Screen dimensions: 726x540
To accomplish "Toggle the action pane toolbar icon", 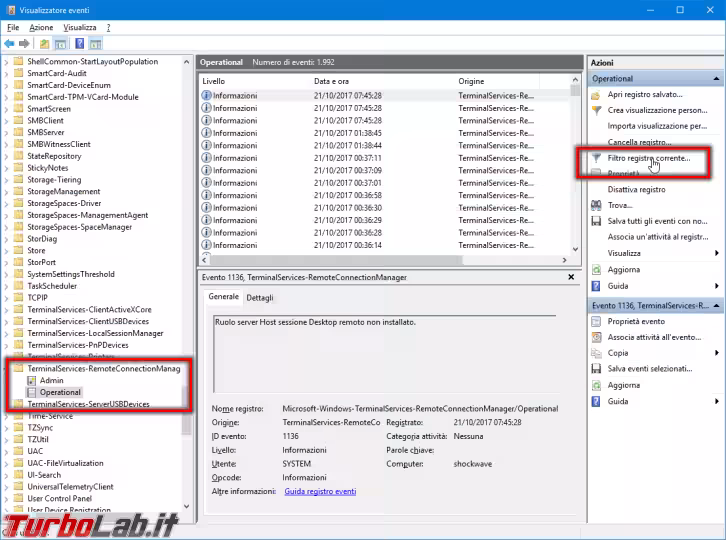I will click(95, 44).
